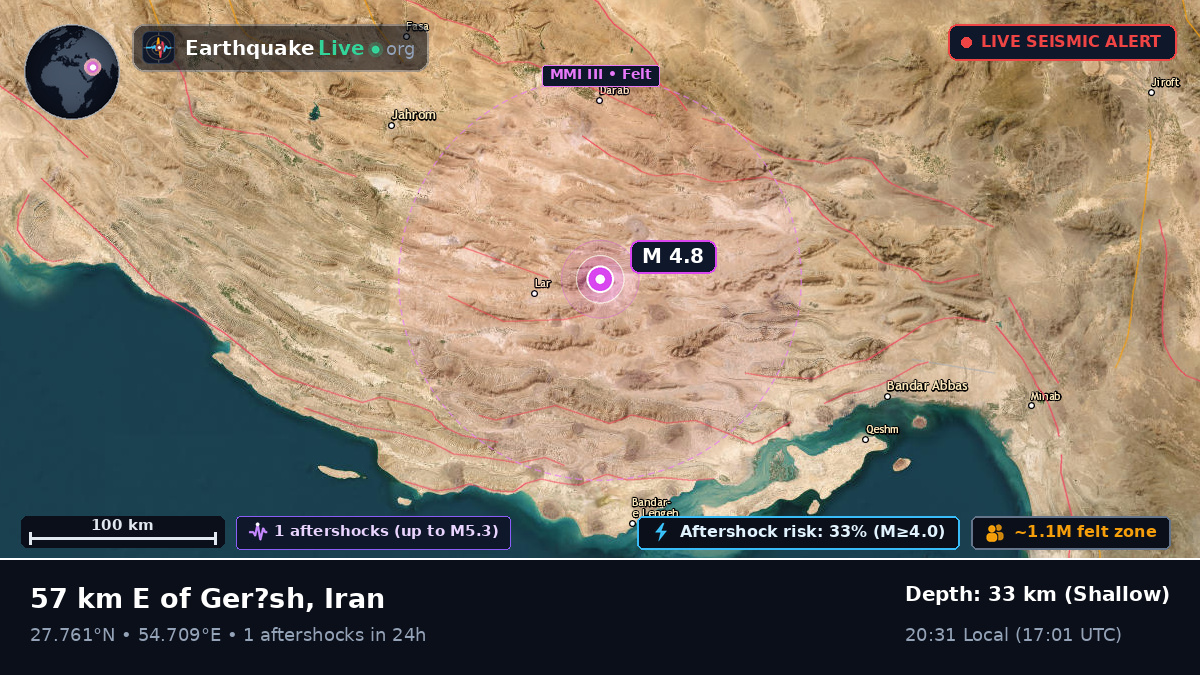The image size is (1200, 675).
Task: Select the MMI III Felt intensity label
Action: coord(601,75)
